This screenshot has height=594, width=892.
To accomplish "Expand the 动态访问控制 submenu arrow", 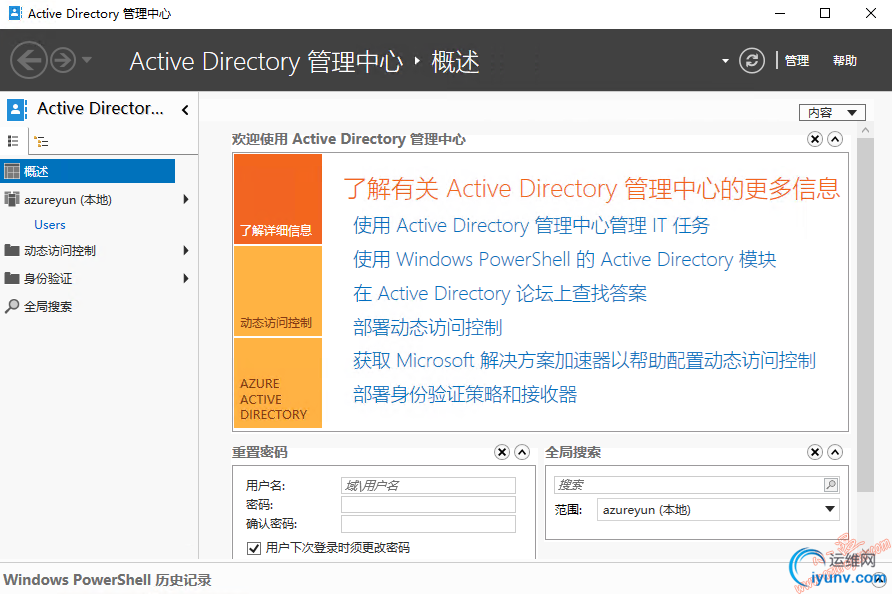I will (x=186, y=251).
